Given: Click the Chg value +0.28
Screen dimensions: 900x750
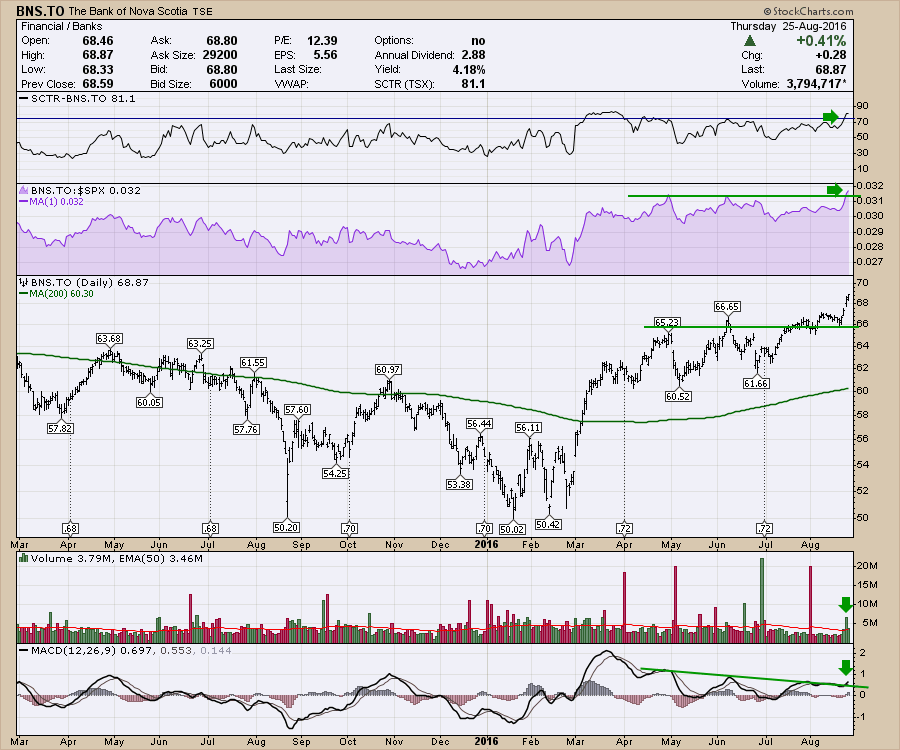Looking at the screenshot, I should pos(831,55).
